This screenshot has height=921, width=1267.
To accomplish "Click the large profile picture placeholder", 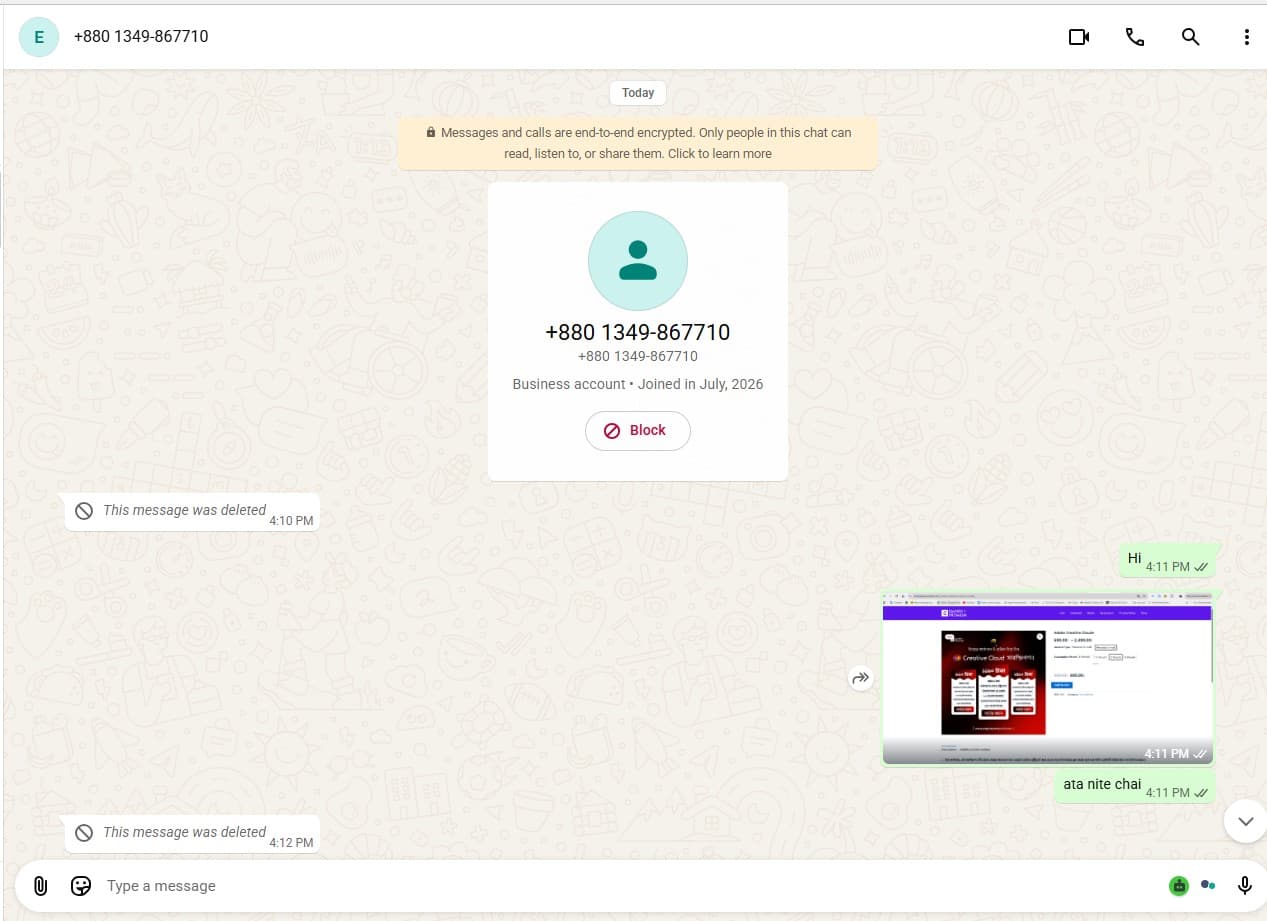I will 637,260.
